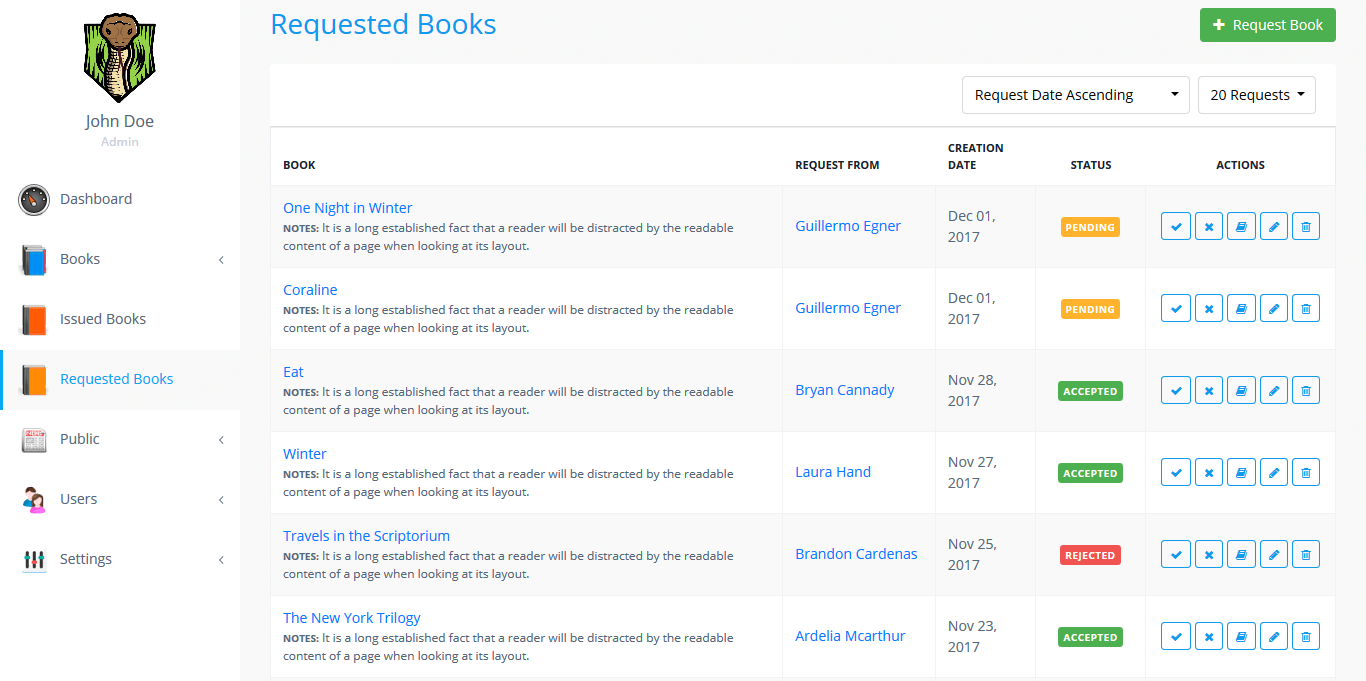
Task: Expand the Books sidebar menu
Action: [120, 259]
